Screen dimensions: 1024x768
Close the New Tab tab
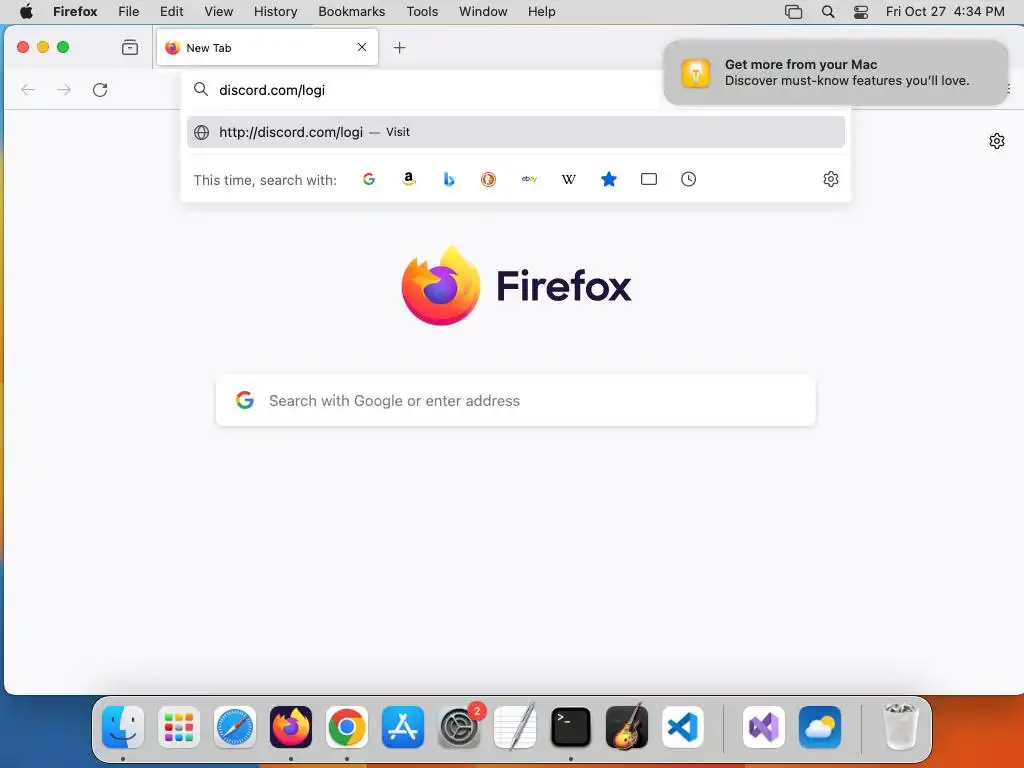[x=362, y=47]
